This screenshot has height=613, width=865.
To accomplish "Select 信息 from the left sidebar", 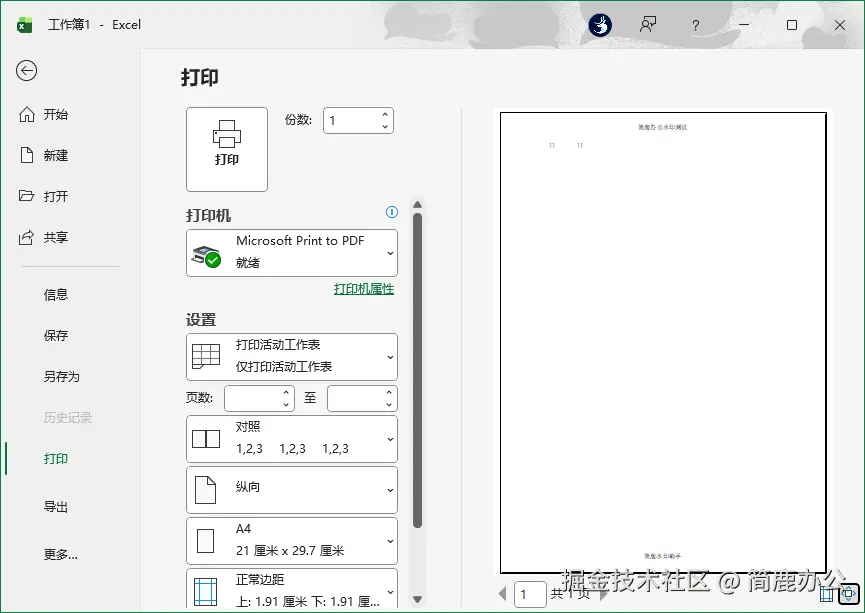I will coord(57,294).
